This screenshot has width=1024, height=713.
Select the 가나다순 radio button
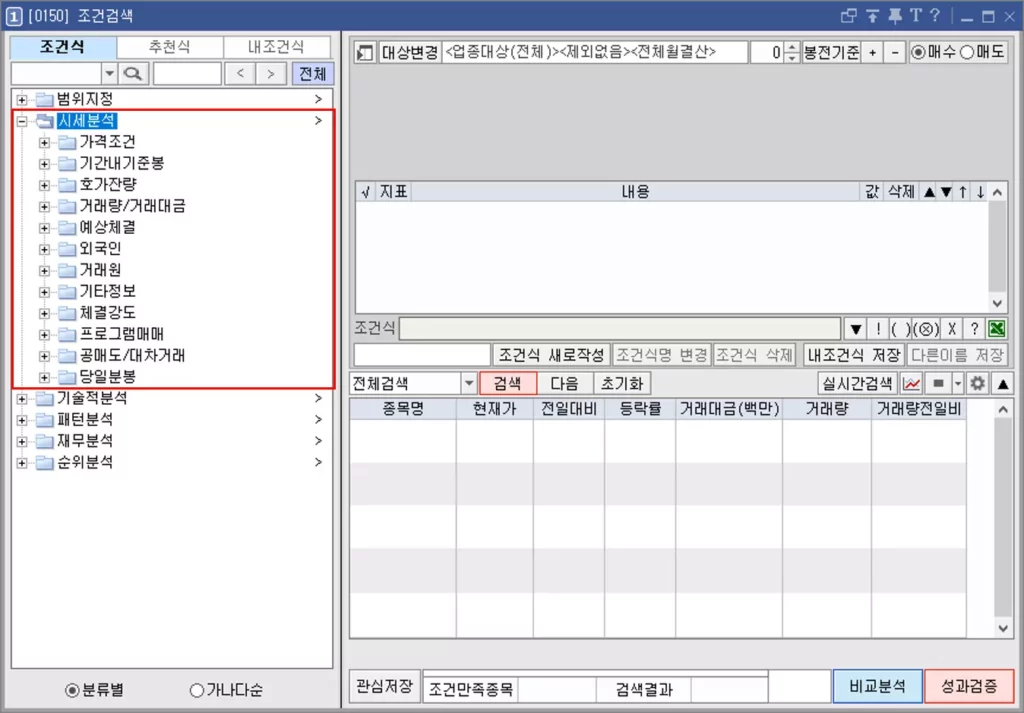pos(197,690)
